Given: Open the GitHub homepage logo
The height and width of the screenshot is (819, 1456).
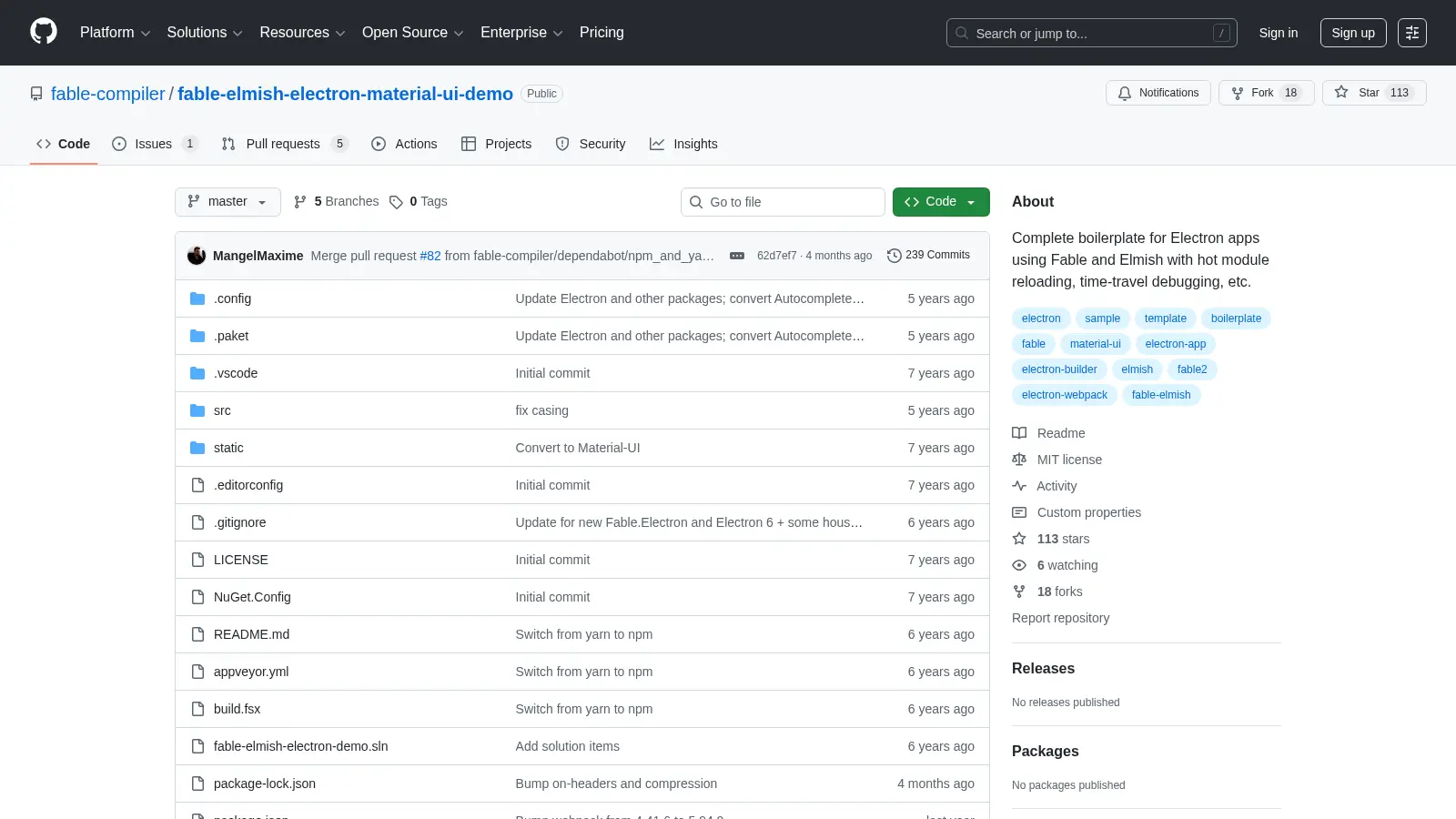Looking at the screenshot, I should 44,32.
